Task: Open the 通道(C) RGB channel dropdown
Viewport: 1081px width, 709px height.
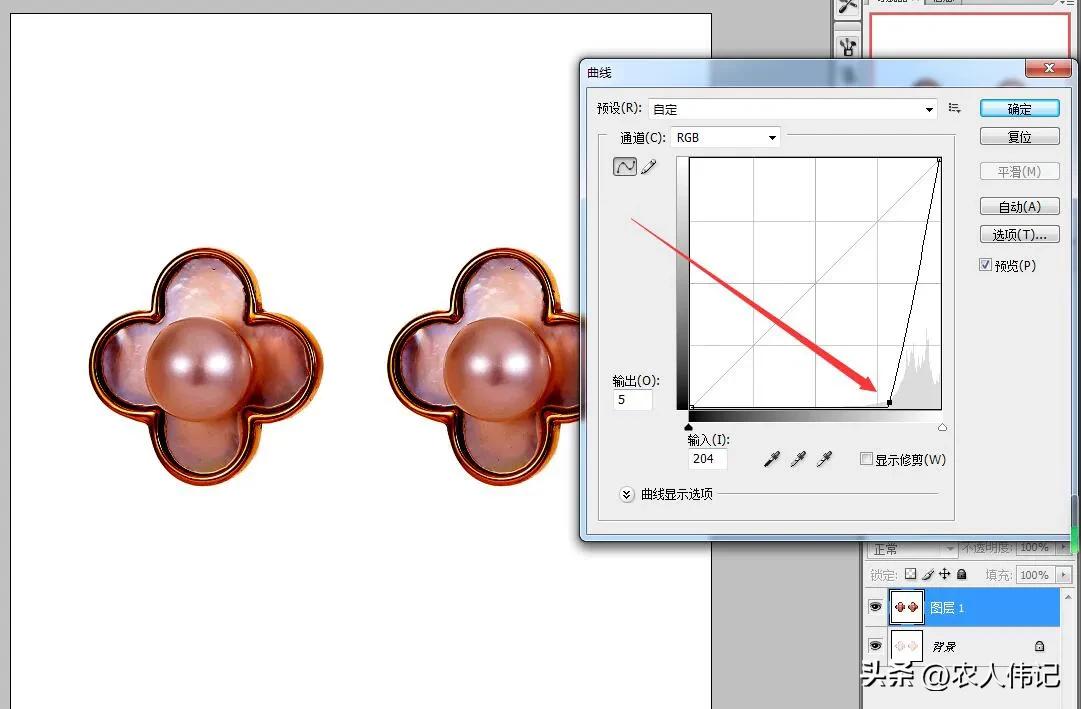Action: [725, 137]
